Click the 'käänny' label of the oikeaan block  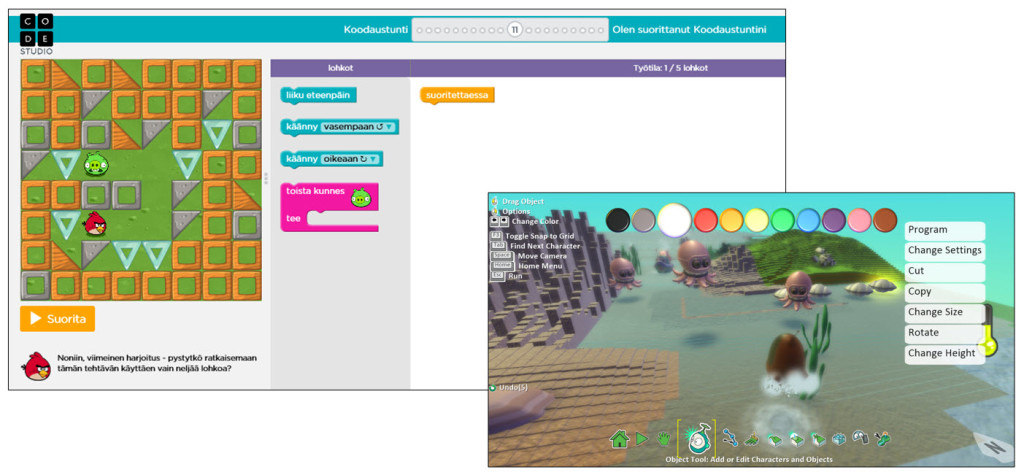302,159
